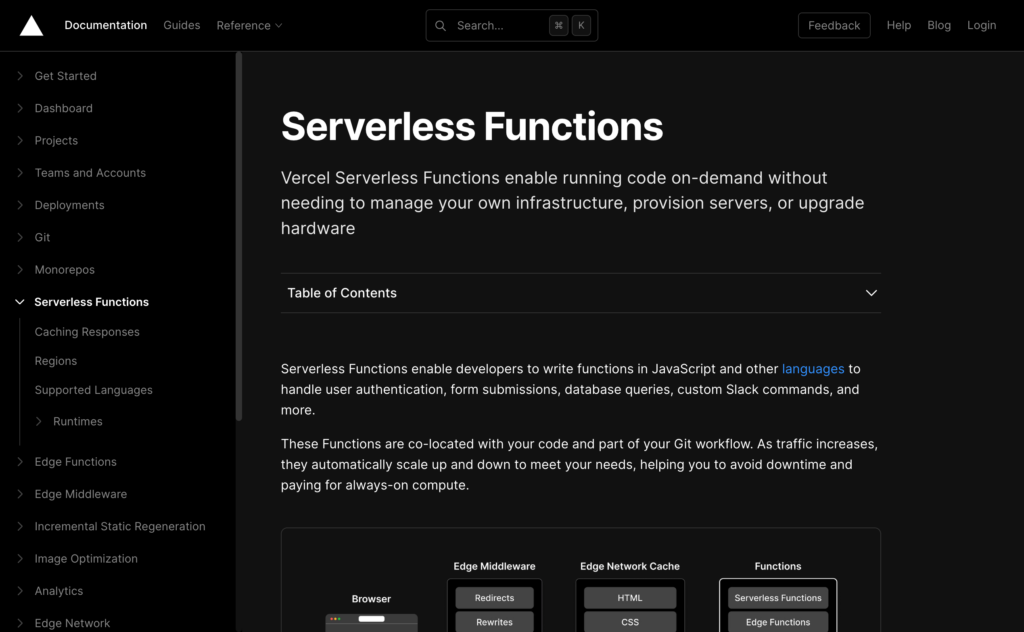Click the Feedback button
This screenshot has height=632, width=1024.
833,26
